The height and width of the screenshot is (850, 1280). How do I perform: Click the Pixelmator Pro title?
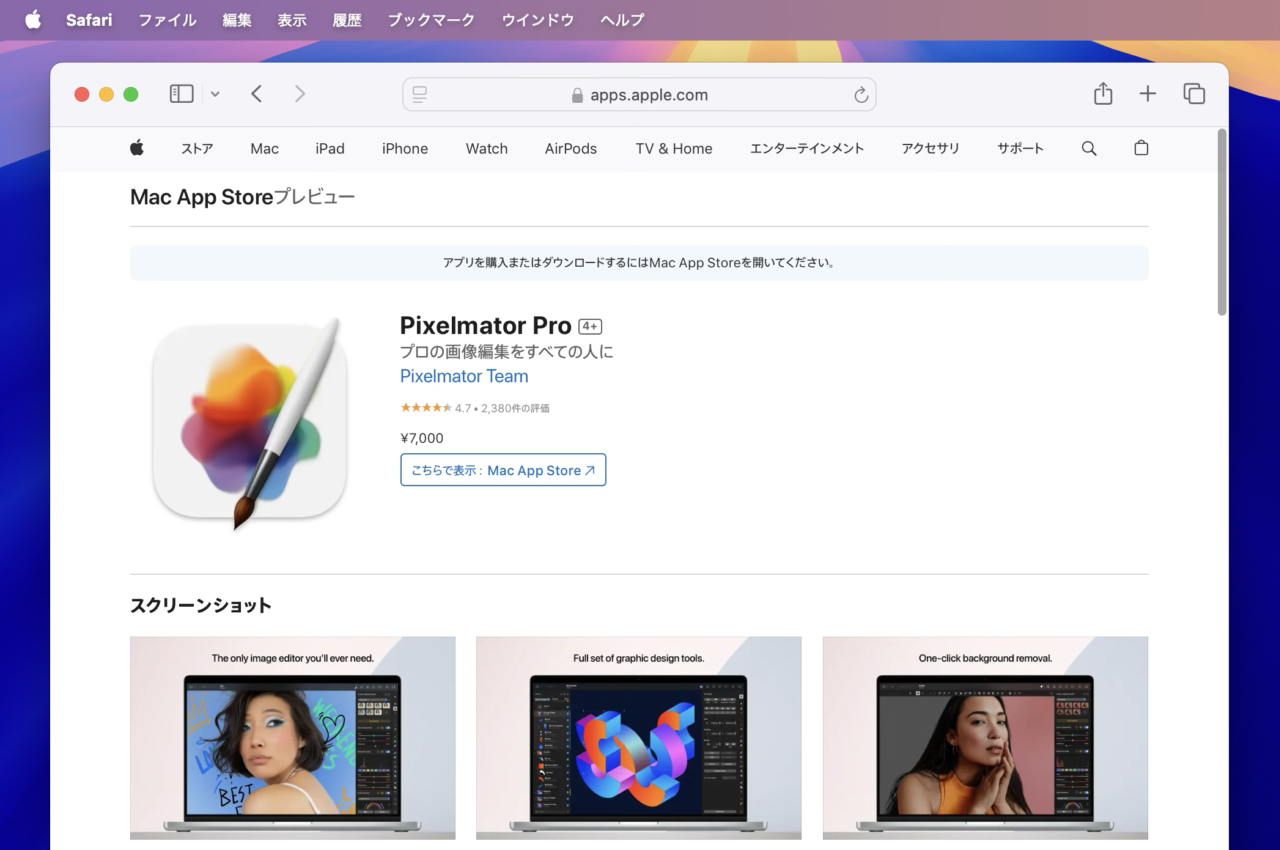pos(485,325)
